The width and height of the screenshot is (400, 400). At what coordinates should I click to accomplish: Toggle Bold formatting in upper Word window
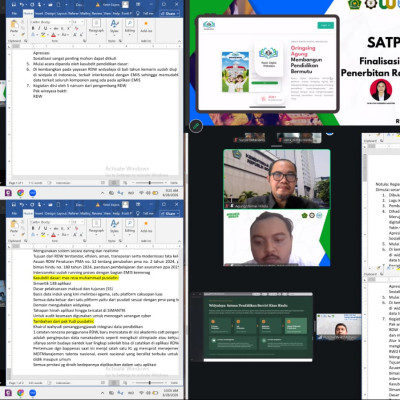click(33, 28)
